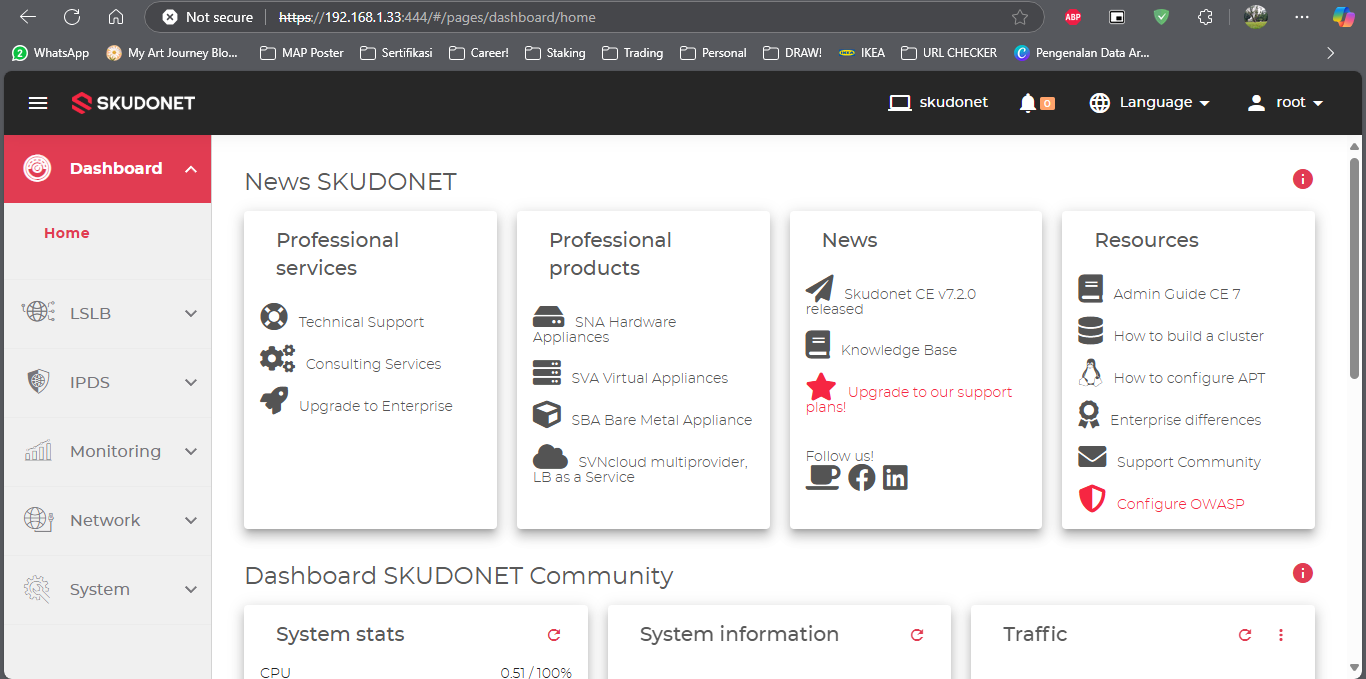Select Home in the sidebar menu
The height and width of the screenshot is (679, 1366).
(67, 233)
